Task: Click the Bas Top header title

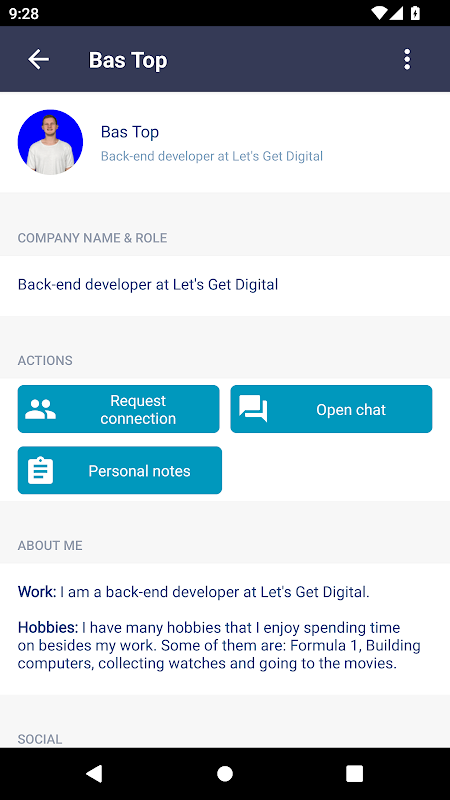Action: (x=128, y=60)
